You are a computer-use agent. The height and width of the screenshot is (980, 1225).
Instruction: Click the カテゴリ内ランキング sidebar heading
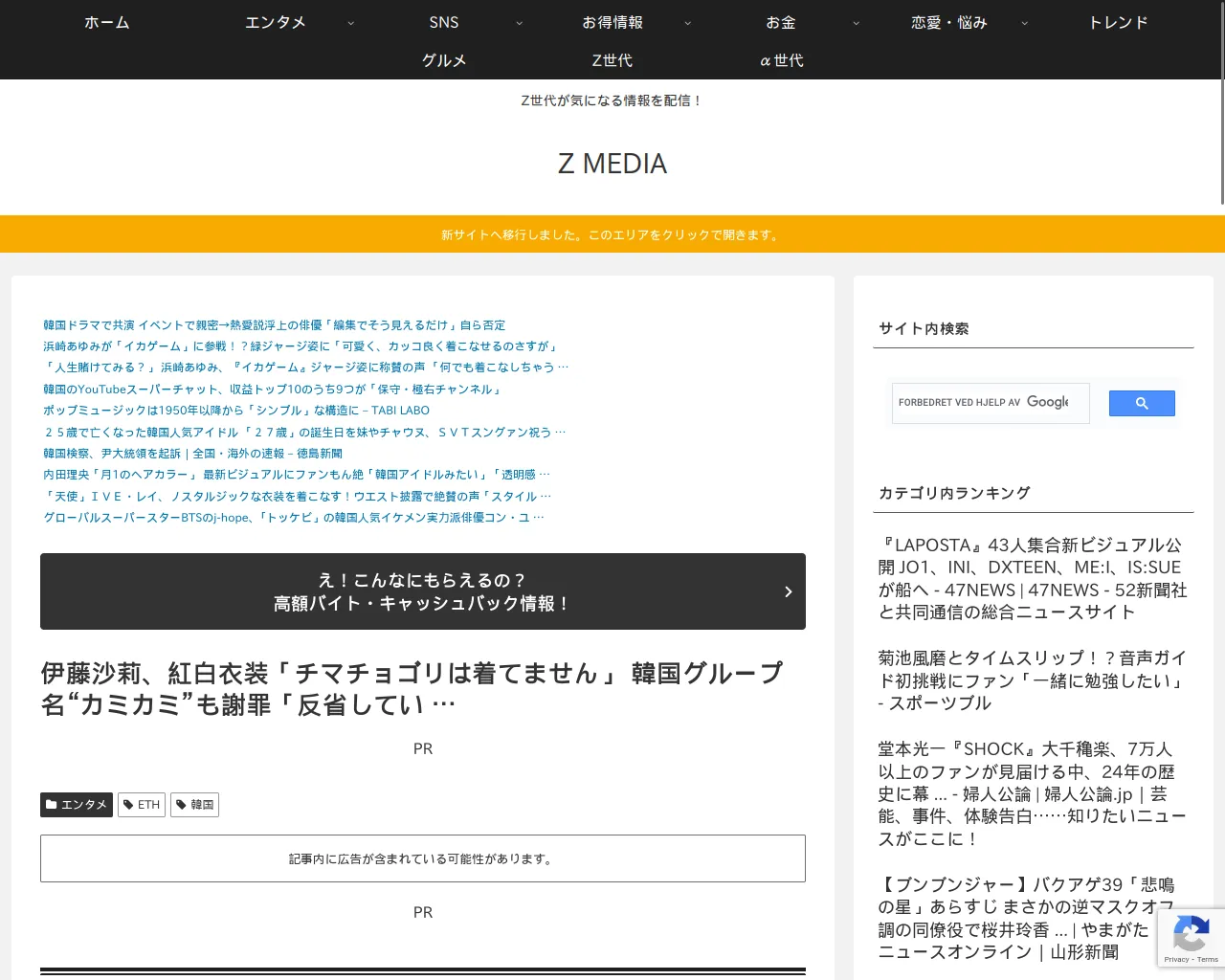pyautogui.click(x=954, y=493)
